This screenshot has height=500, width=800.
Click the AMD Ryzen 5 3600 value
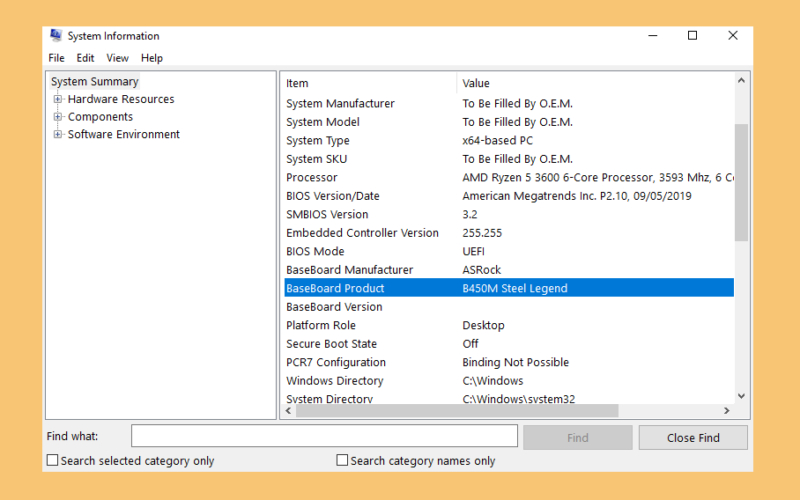coord(598,178)
